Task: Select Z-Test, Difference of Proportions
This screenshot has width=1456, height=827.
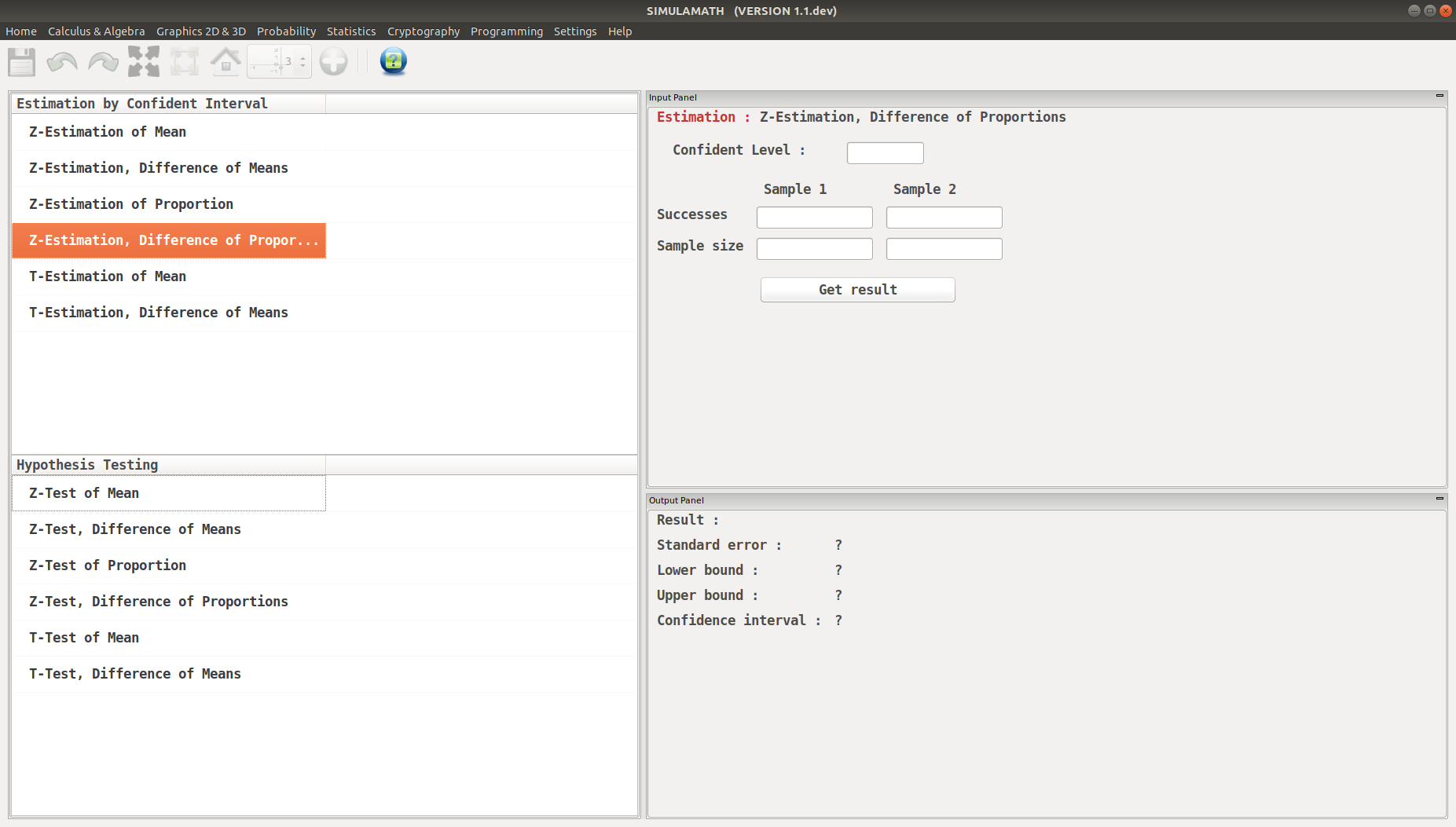Action: coord(169,602)
